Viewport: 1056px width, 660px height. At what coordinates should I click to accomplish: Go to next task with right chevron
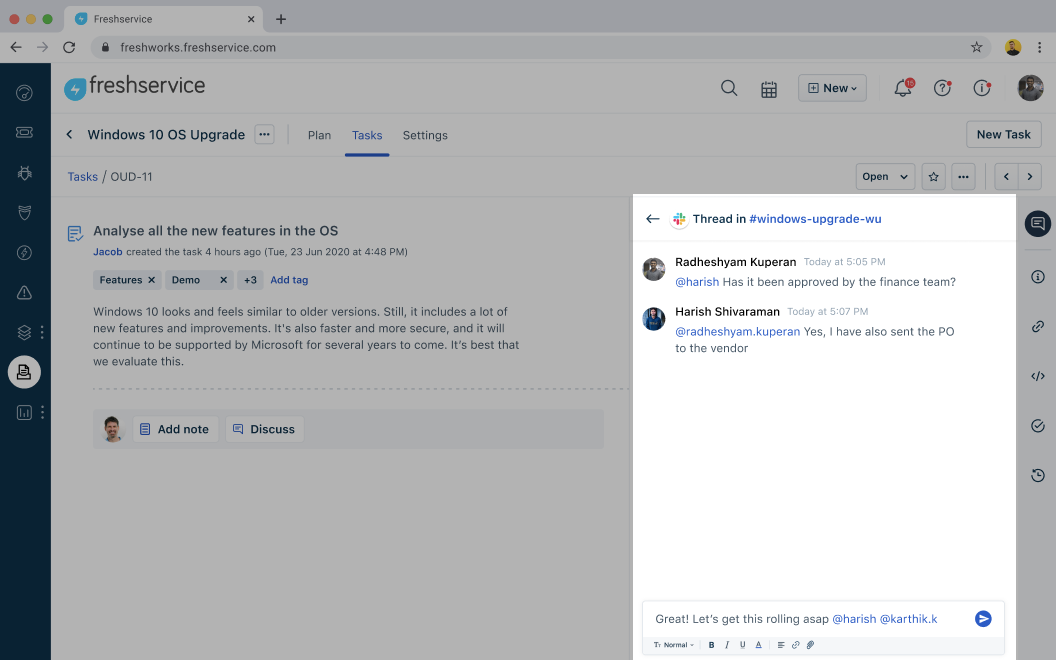(x=1030, y=176)
